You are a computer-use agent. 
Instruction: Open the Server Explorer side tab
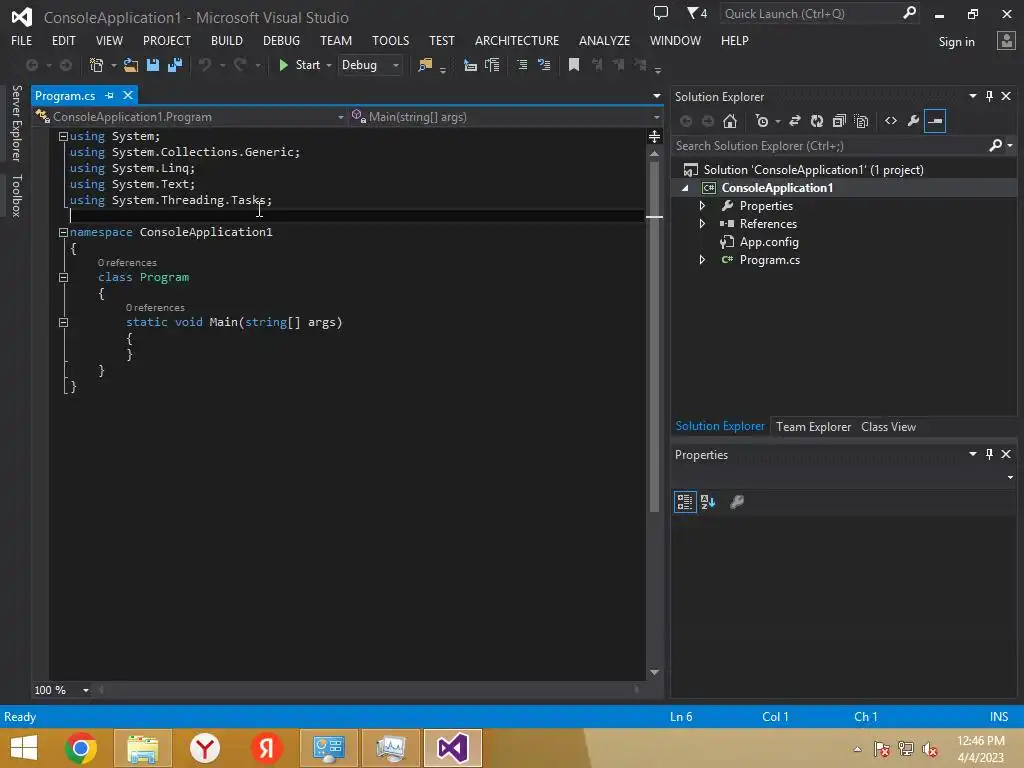point(17,123)
